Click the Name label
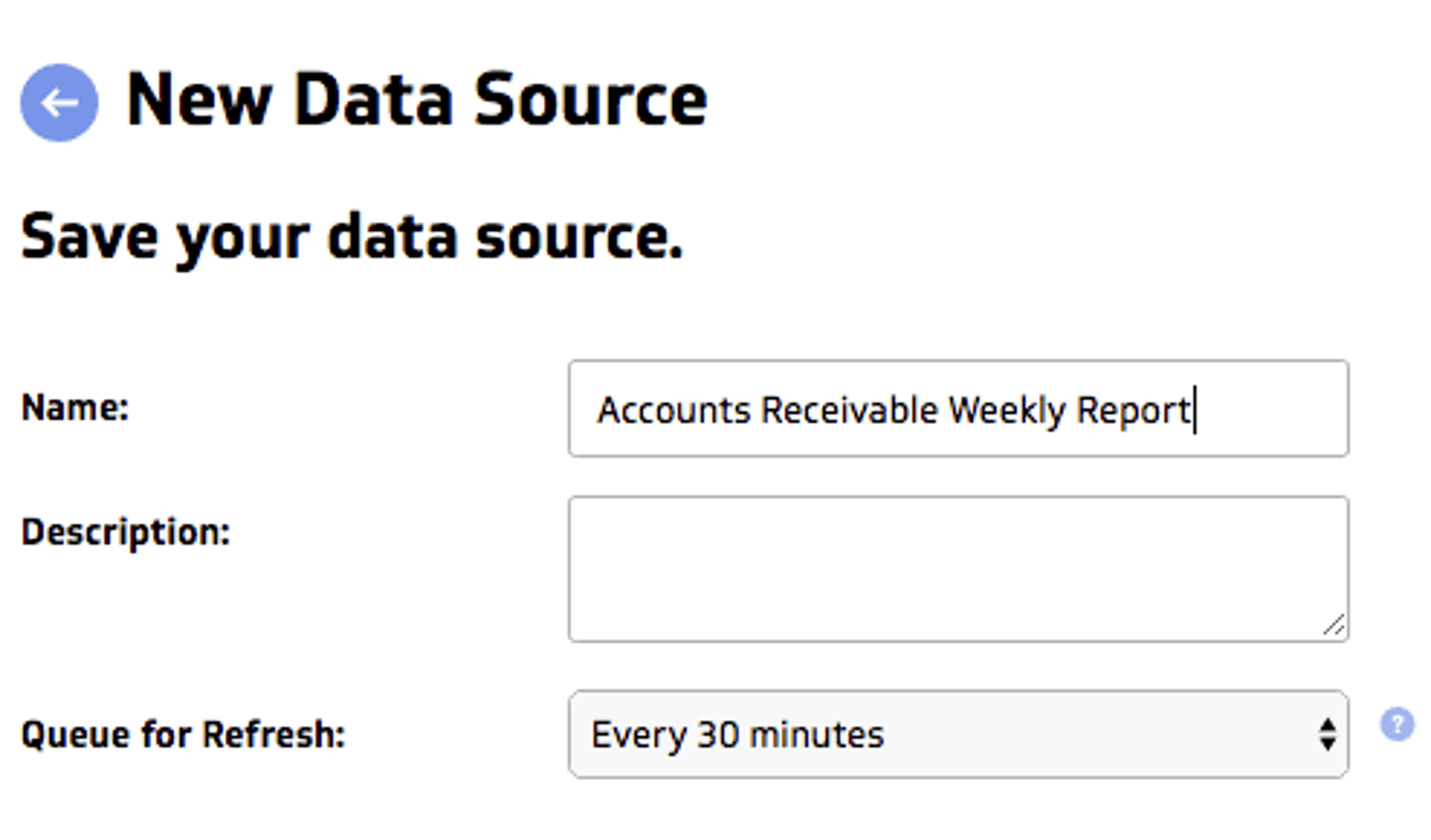 75,406
